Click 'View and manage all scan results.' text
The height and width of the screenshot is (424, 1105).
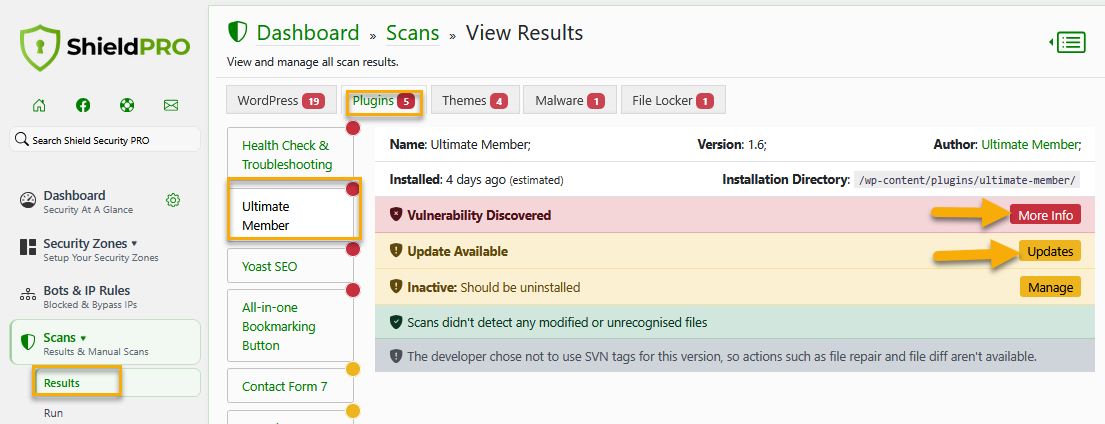313,62
